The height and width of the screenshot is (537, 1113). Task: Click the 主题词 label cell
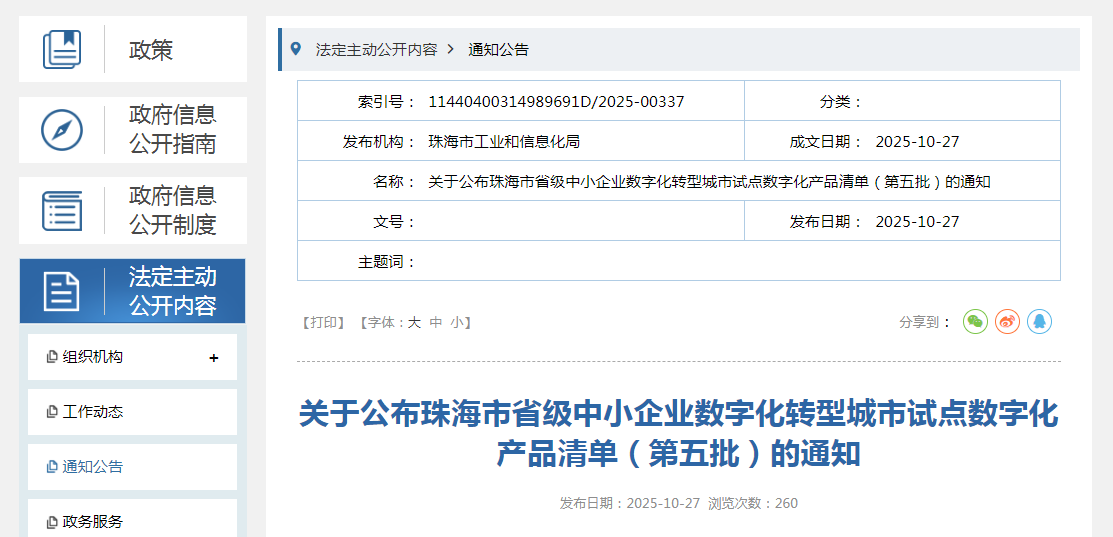click(387, 262)
